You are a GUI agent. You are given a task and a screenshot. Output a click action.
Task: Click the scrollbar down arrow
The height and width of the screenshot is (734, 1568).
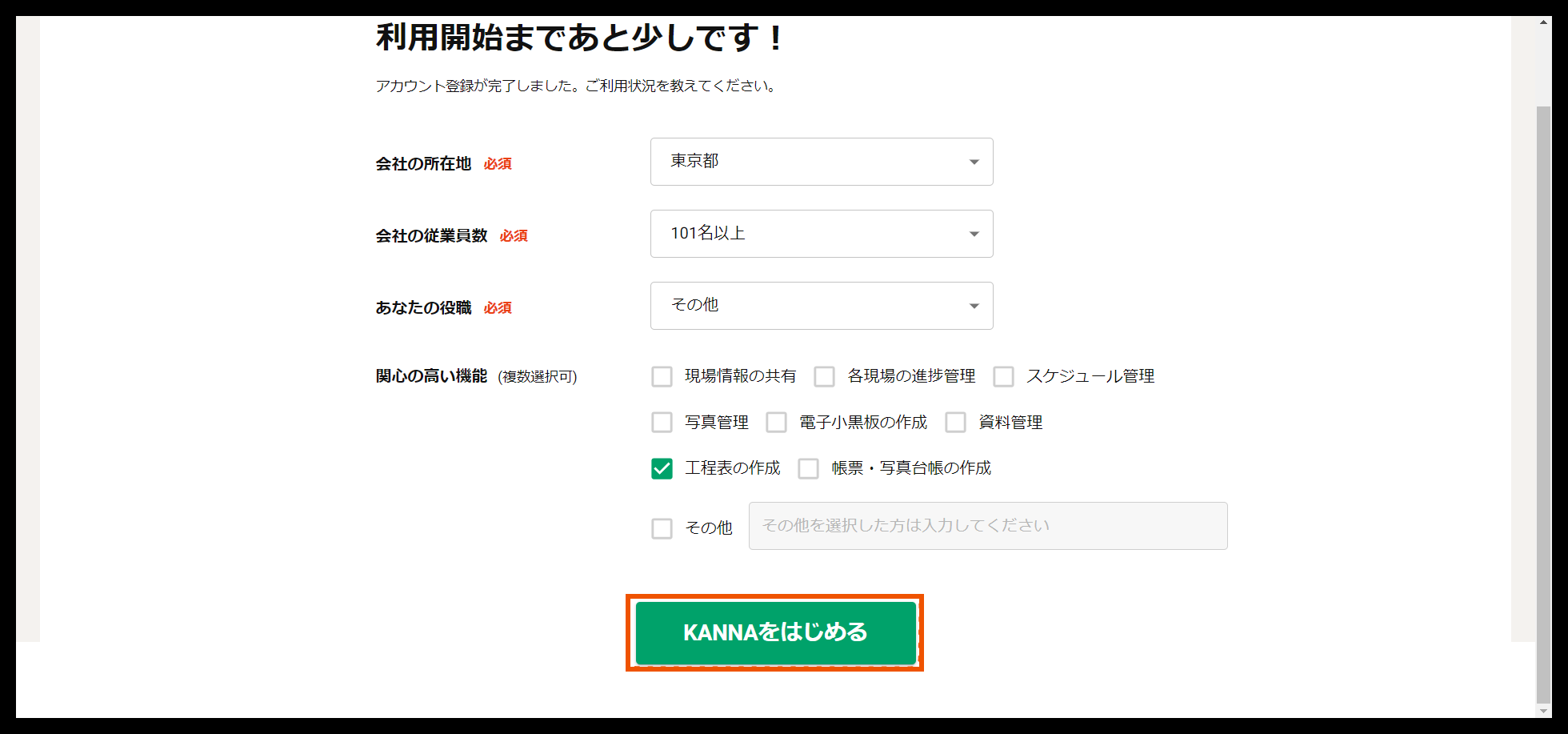click(1542, 711)
